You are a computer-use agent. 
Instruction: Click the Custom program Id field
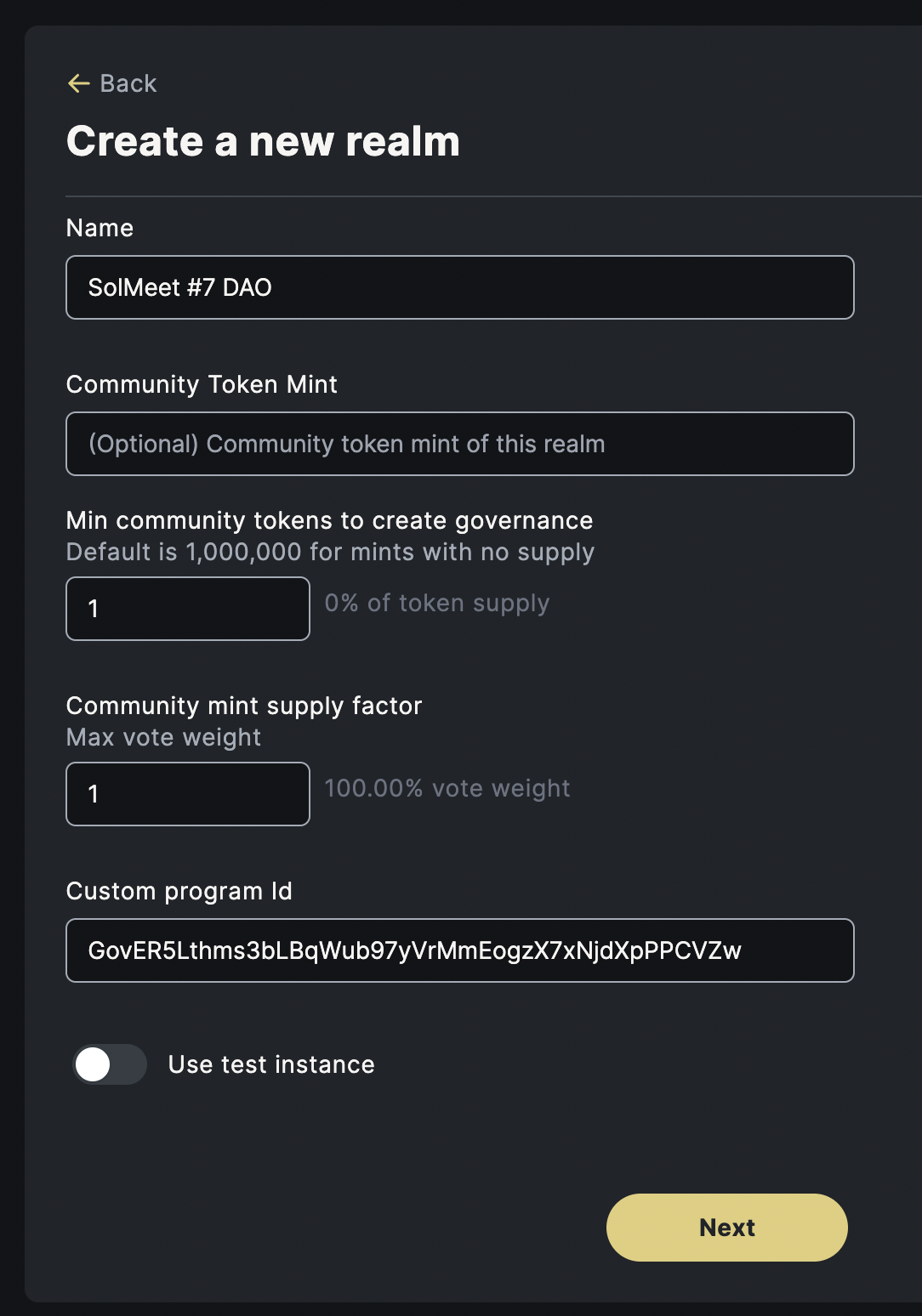[459, 950]
